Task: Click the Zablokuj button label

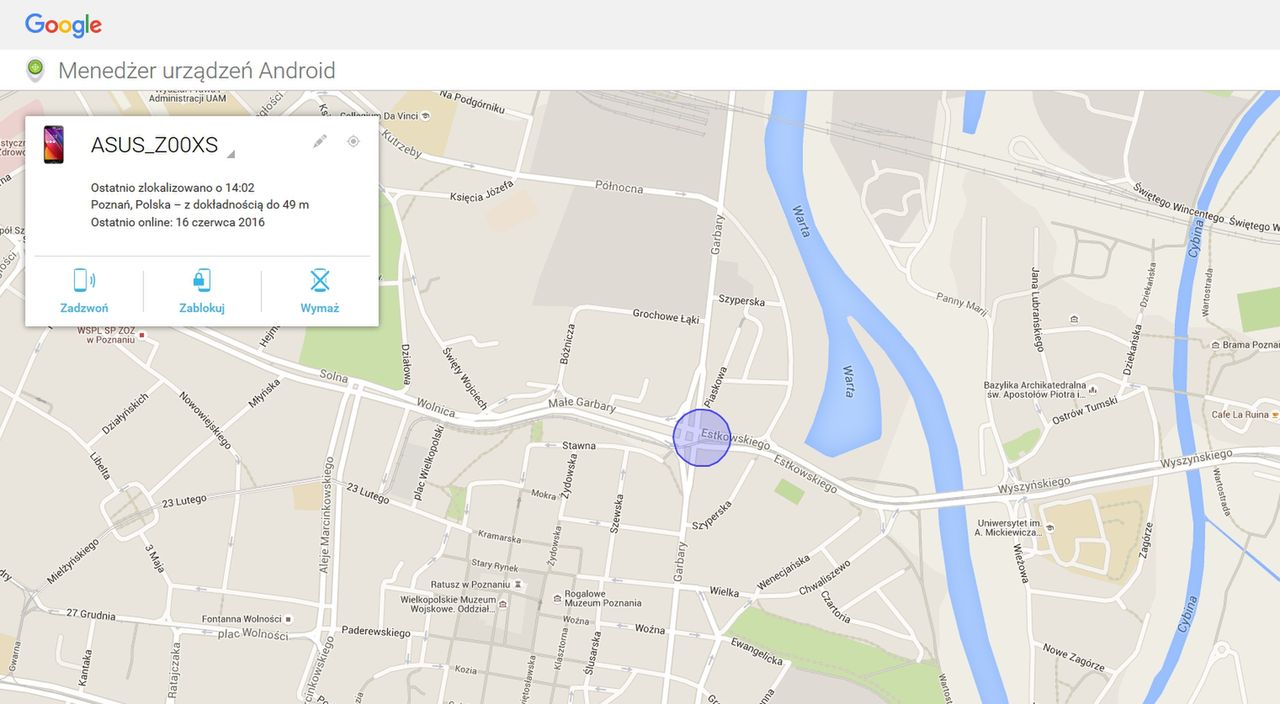Action: coord(202,308)
